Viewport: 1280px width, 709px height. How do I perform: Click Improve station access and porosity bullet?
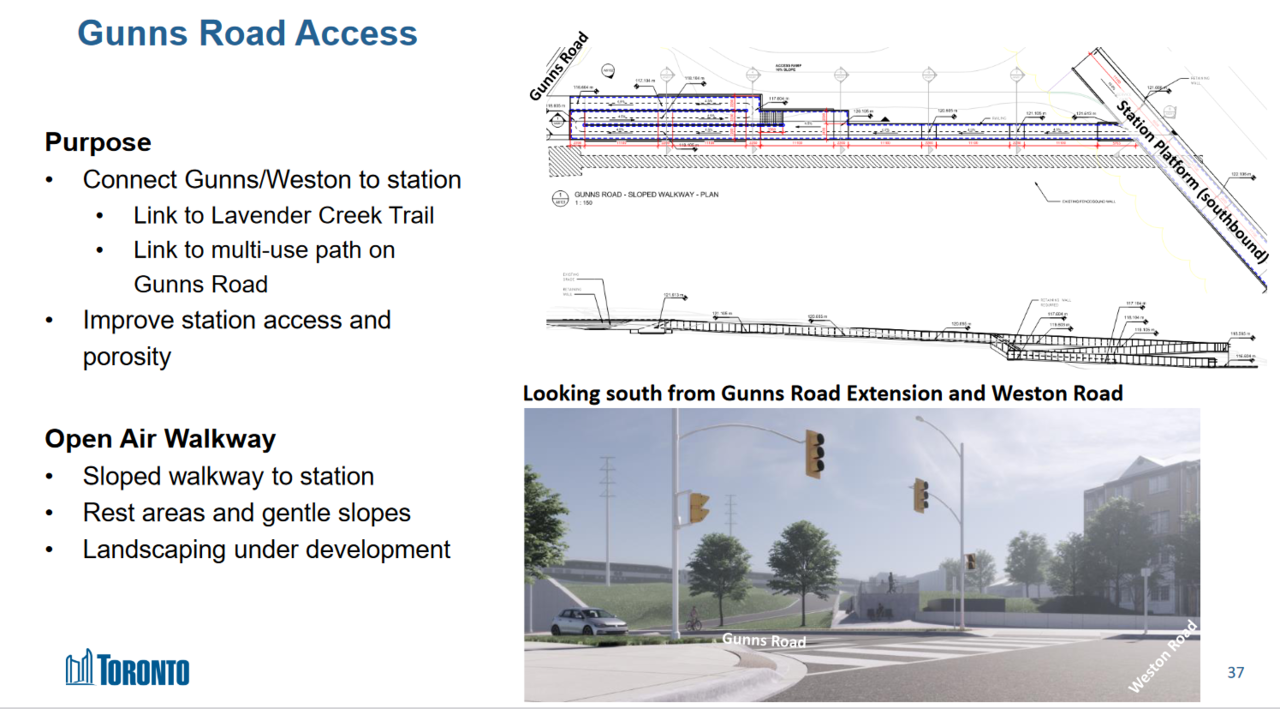coord(237,338)
